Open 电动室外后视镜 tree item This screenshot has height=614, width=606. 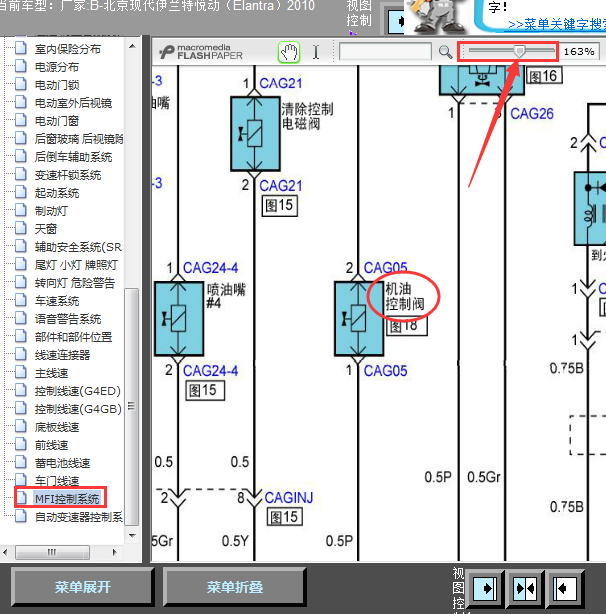pos(73,103)
